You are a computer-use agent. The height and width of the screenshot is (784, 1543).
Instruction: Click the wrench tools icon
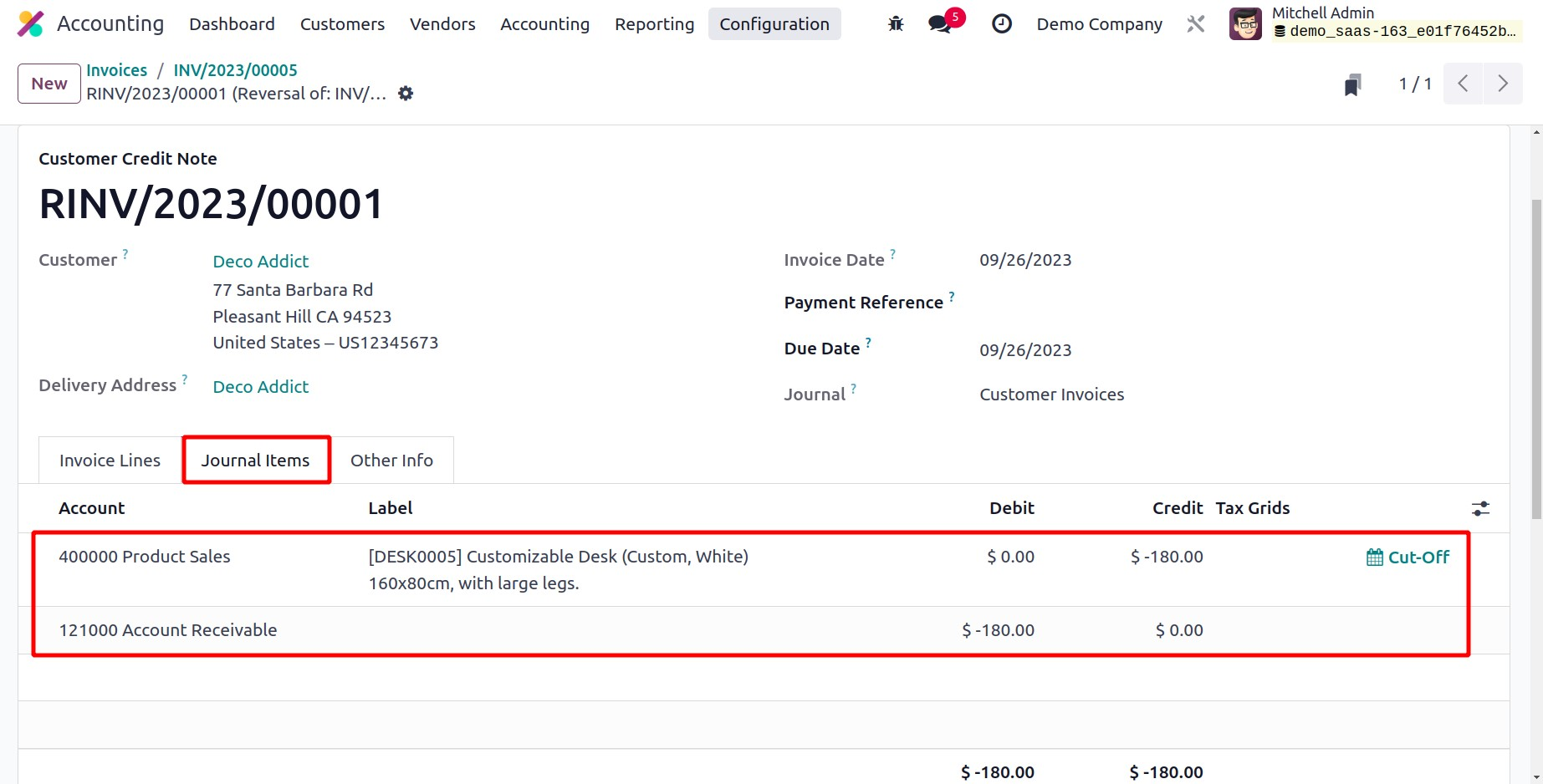[x=1196, y=24]
